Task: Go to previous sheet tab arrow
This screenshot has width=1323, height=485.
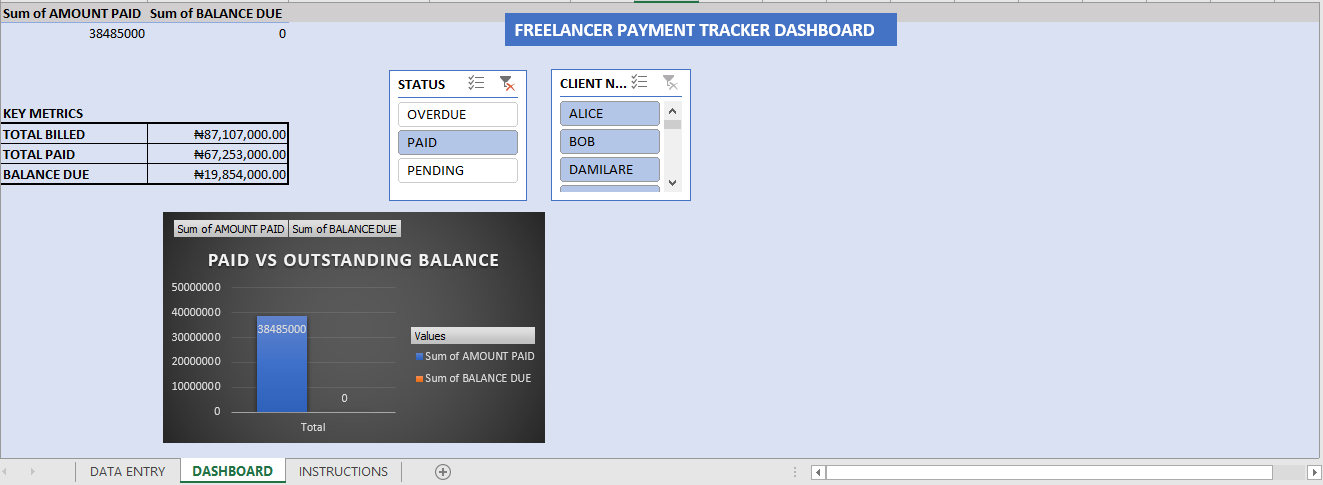Action: tap(6, 471)
